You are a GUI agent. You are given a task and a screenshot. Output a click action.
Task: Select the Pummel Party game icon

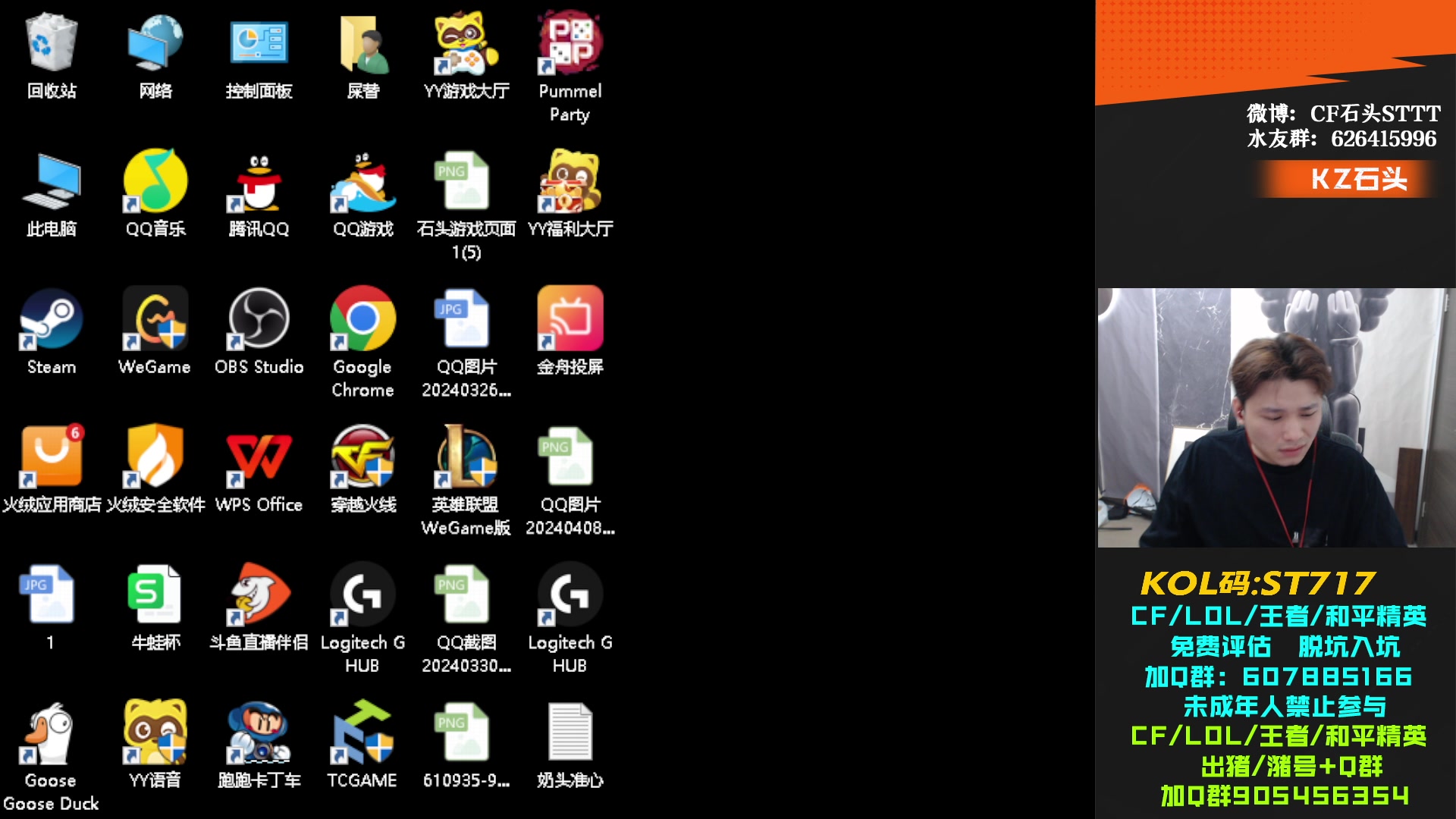pos(570,44)
